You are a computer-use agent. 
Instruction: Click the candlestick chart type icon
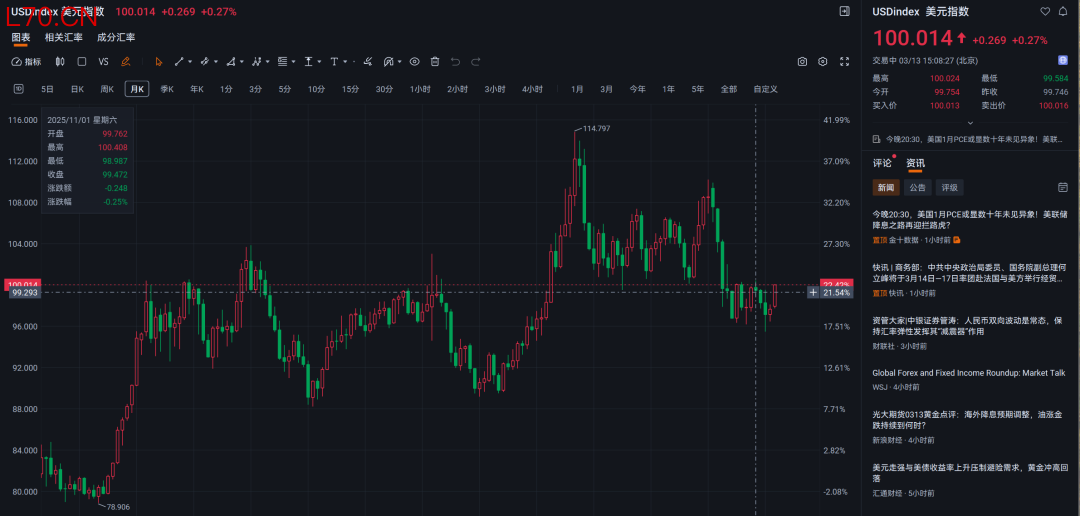pyautogui.click(x=60, y=62)
